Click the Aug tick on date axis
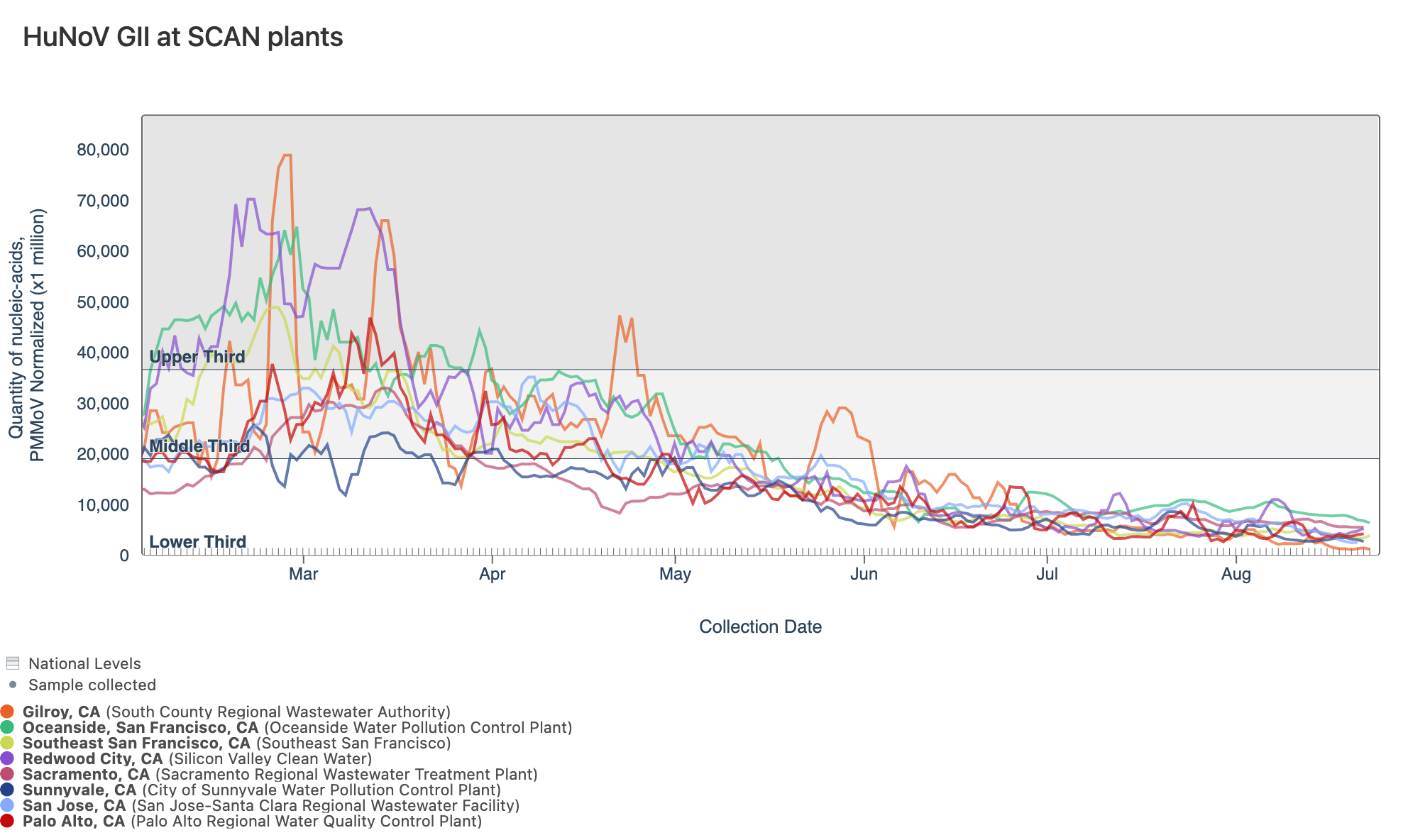 pos(1236,574)
